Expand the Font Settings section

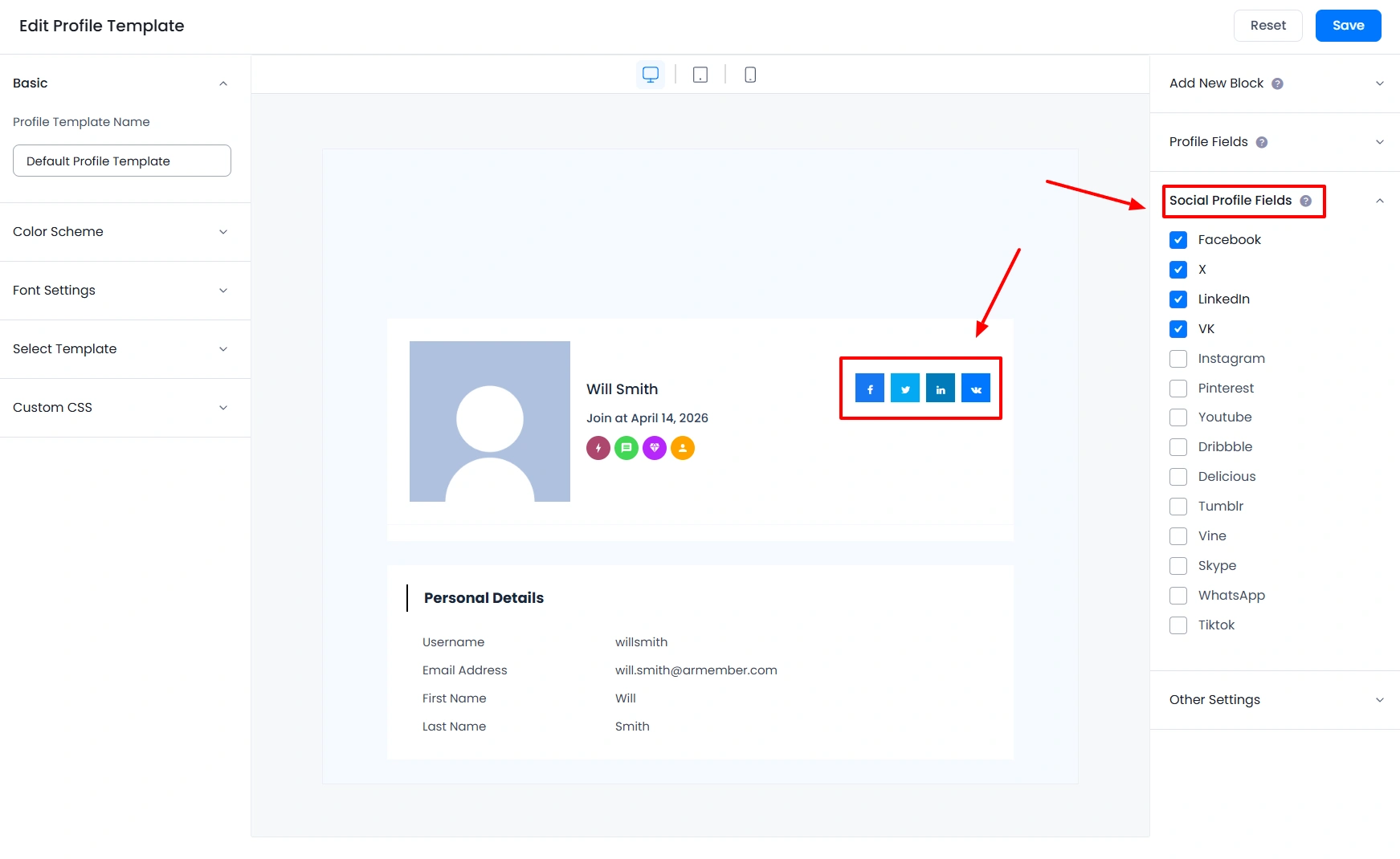point(120,291)
